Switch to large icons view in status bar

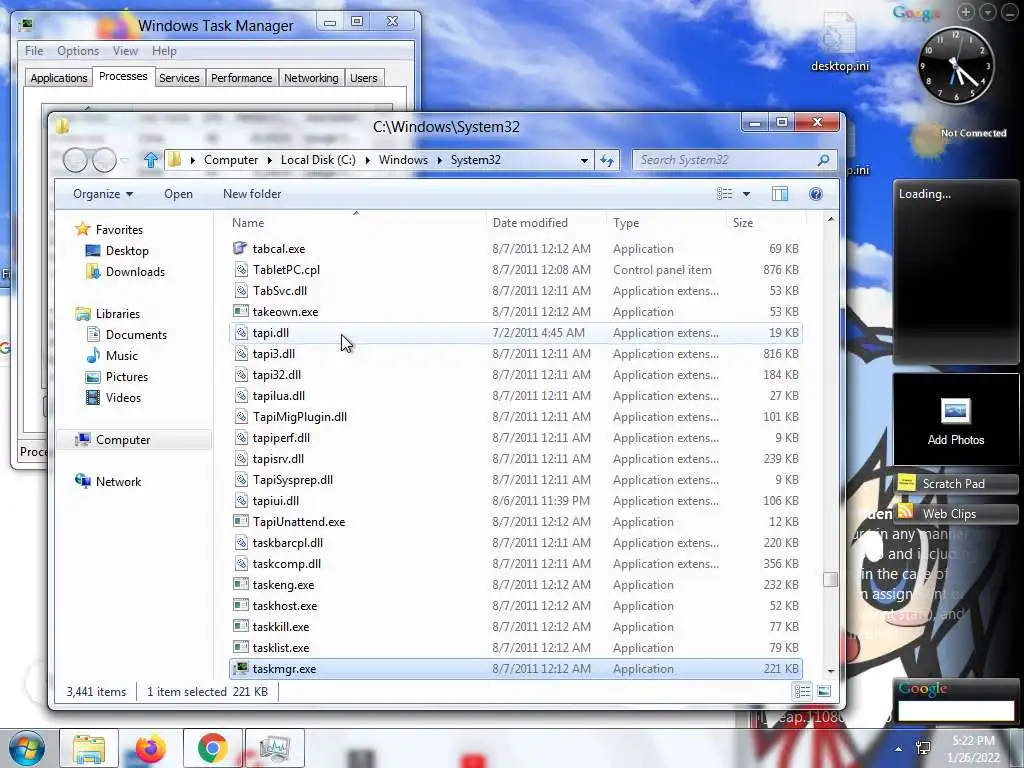tap(824, 691)
